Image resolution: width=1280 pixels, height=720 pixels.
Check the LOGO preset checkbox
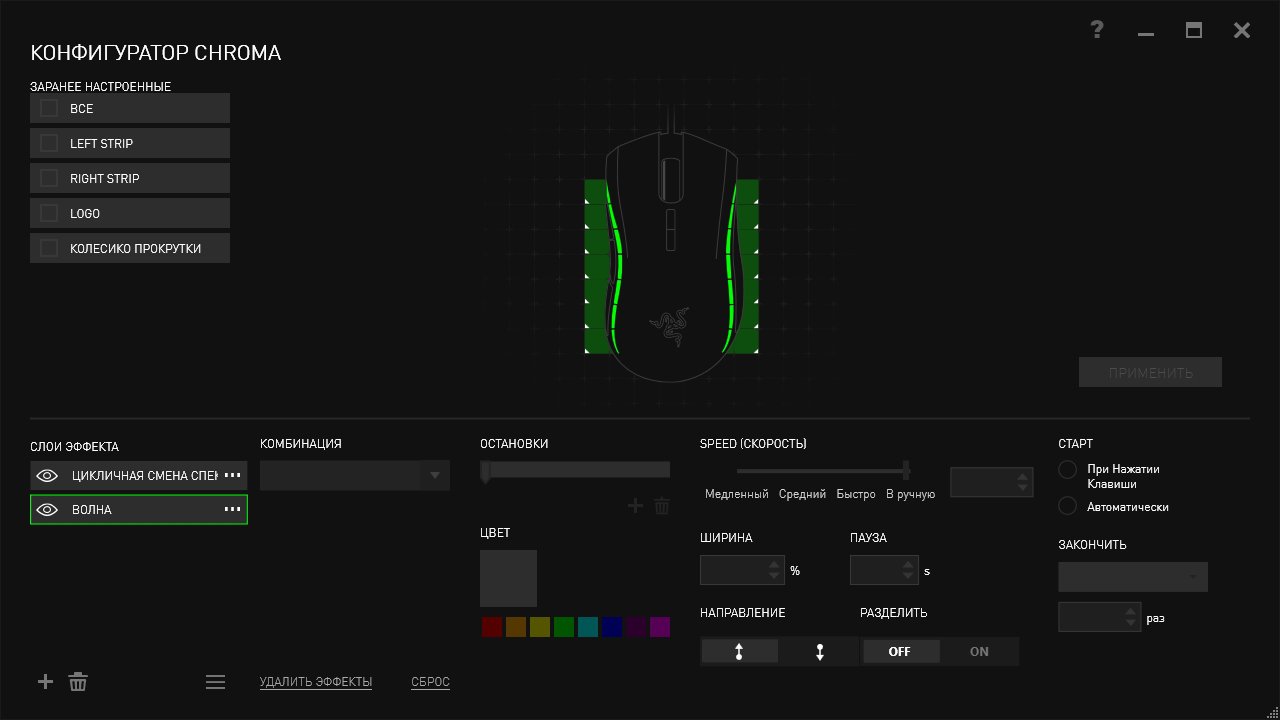pyautogui.click(x=49, y=213)
